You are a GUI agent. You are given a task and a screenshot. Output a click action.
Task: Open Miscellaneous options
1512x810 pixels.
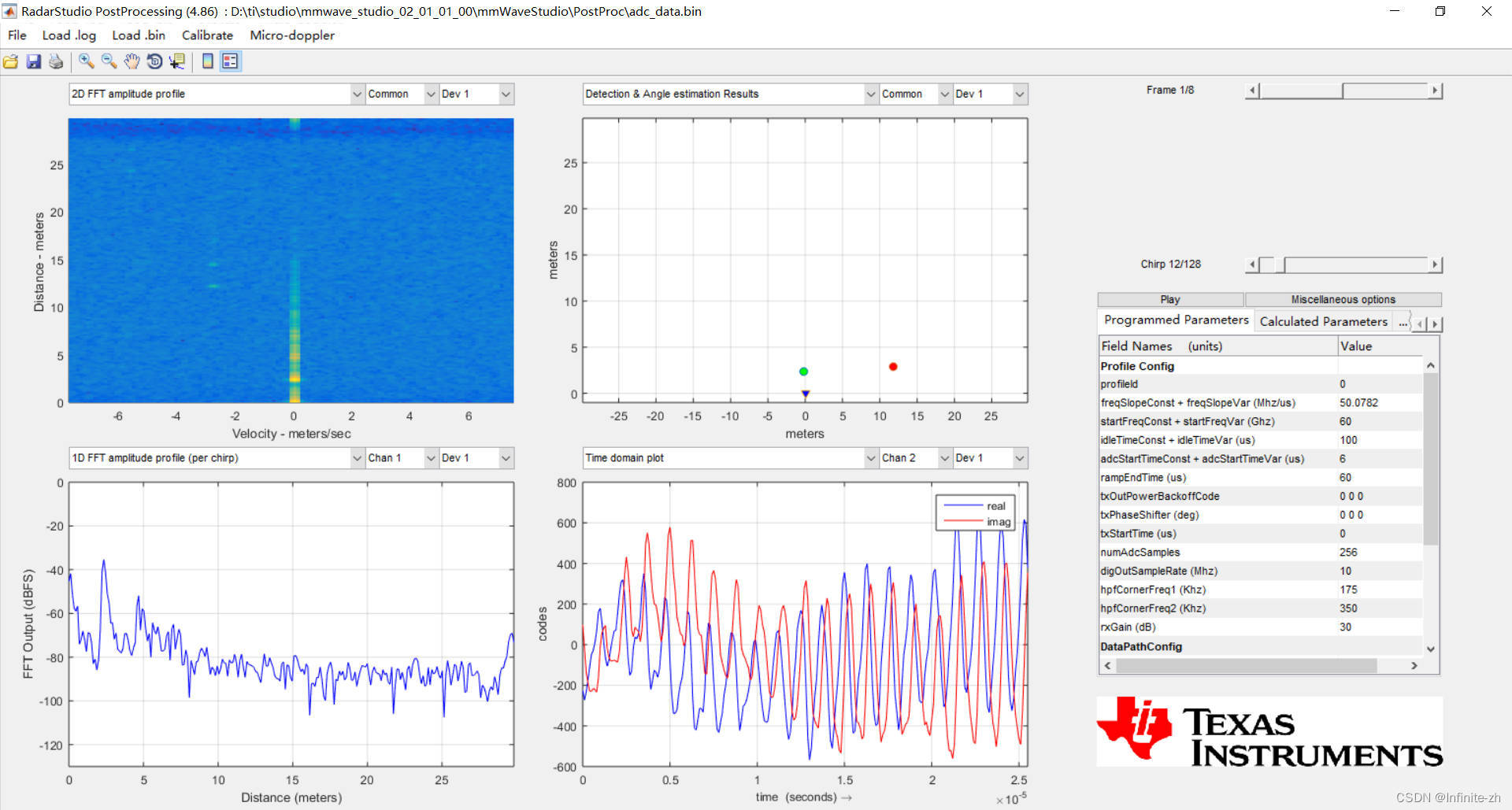point(1343,299)
